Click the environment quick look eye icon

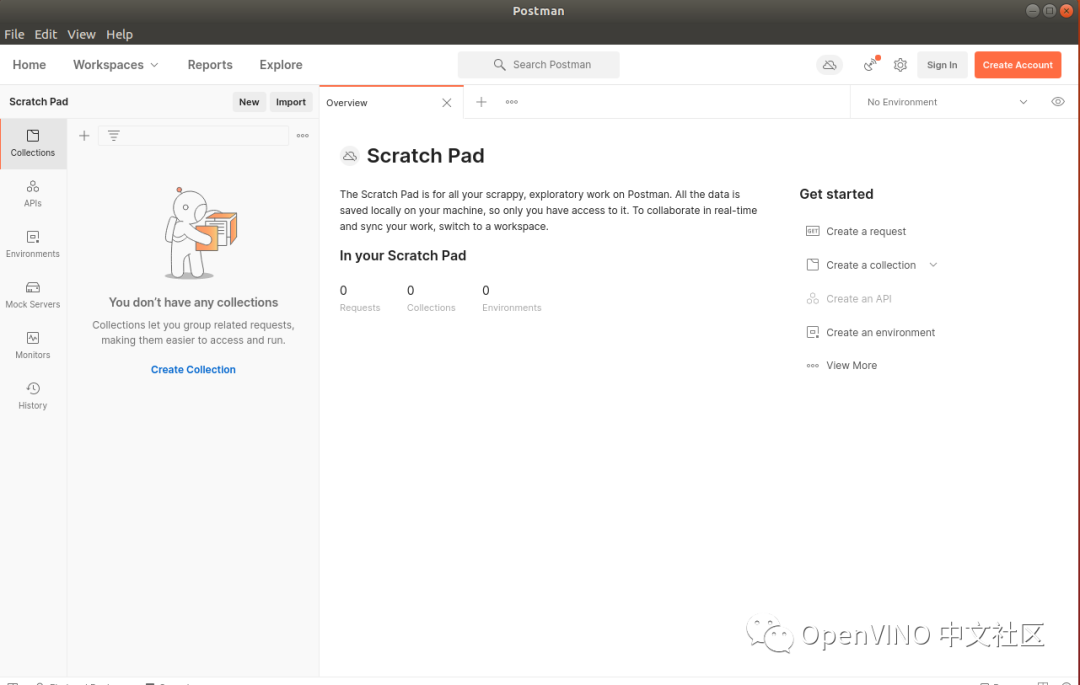tap(1058, 102)
